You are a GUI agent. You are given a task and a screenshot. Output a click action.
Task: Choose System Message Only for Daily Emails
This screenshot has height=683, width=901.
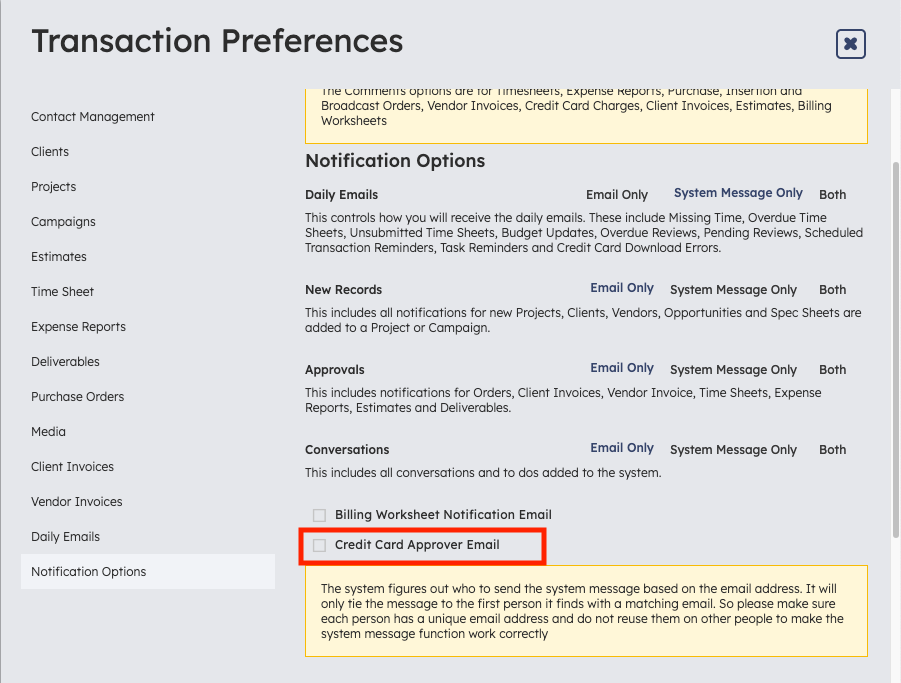pyautogui.click(x=738, y=193)
